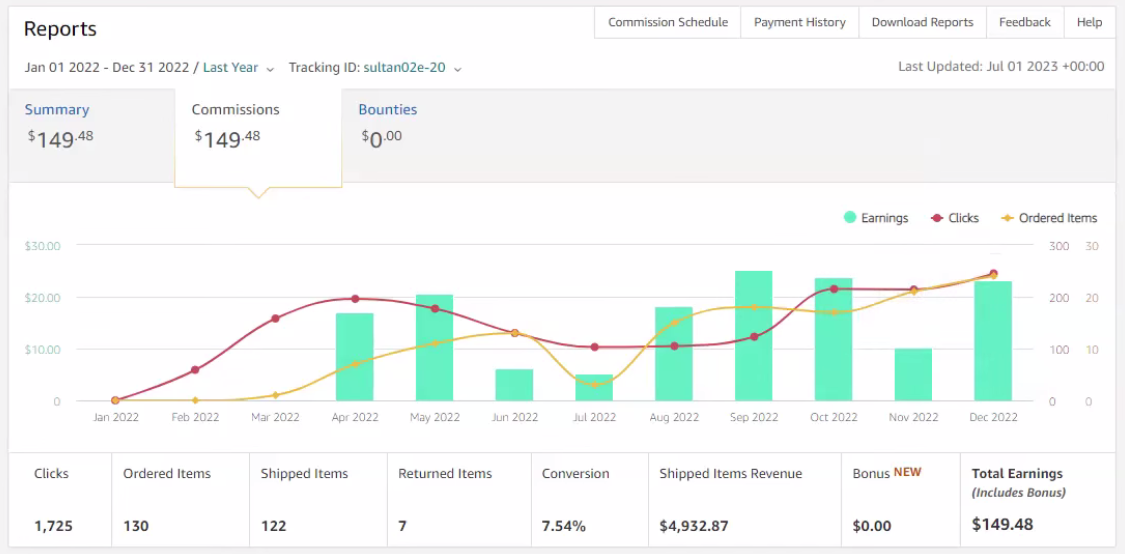Switch to the Bounties tab
The image size is (1125, 554).
pyautogui.click(x=387, y=110)
